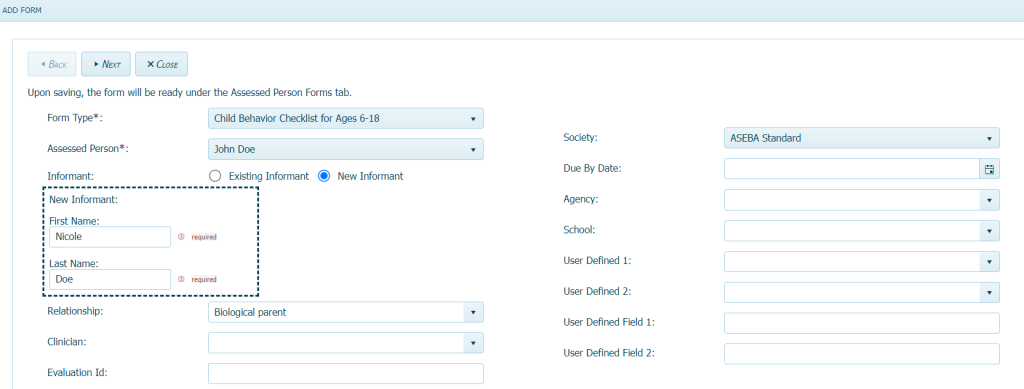Image resolution: width=1024 pixels, height=389 pixels.
Task: Click the Relationship label
Action: click(75, 311)
